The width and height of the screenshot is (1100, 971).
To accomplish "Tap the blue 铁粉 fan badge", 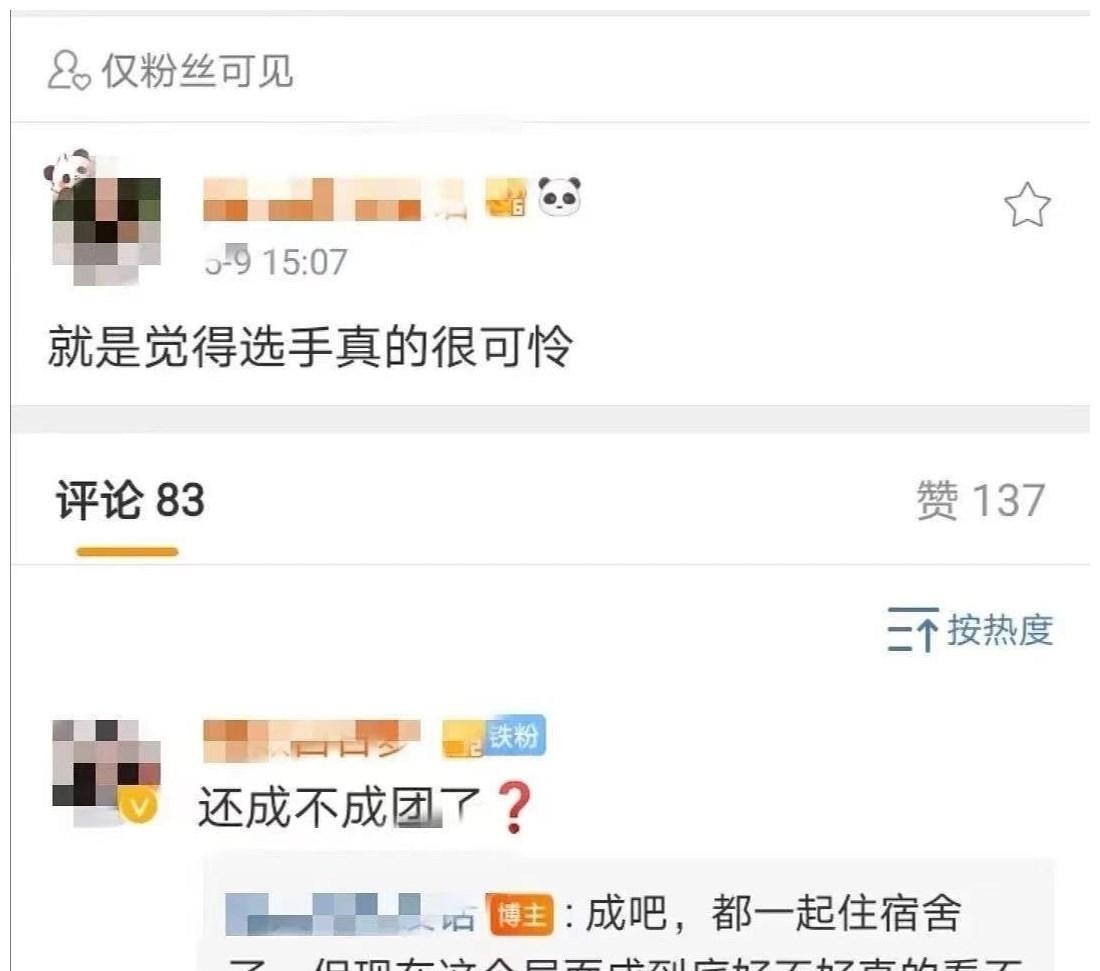I will tap(515, 736).
